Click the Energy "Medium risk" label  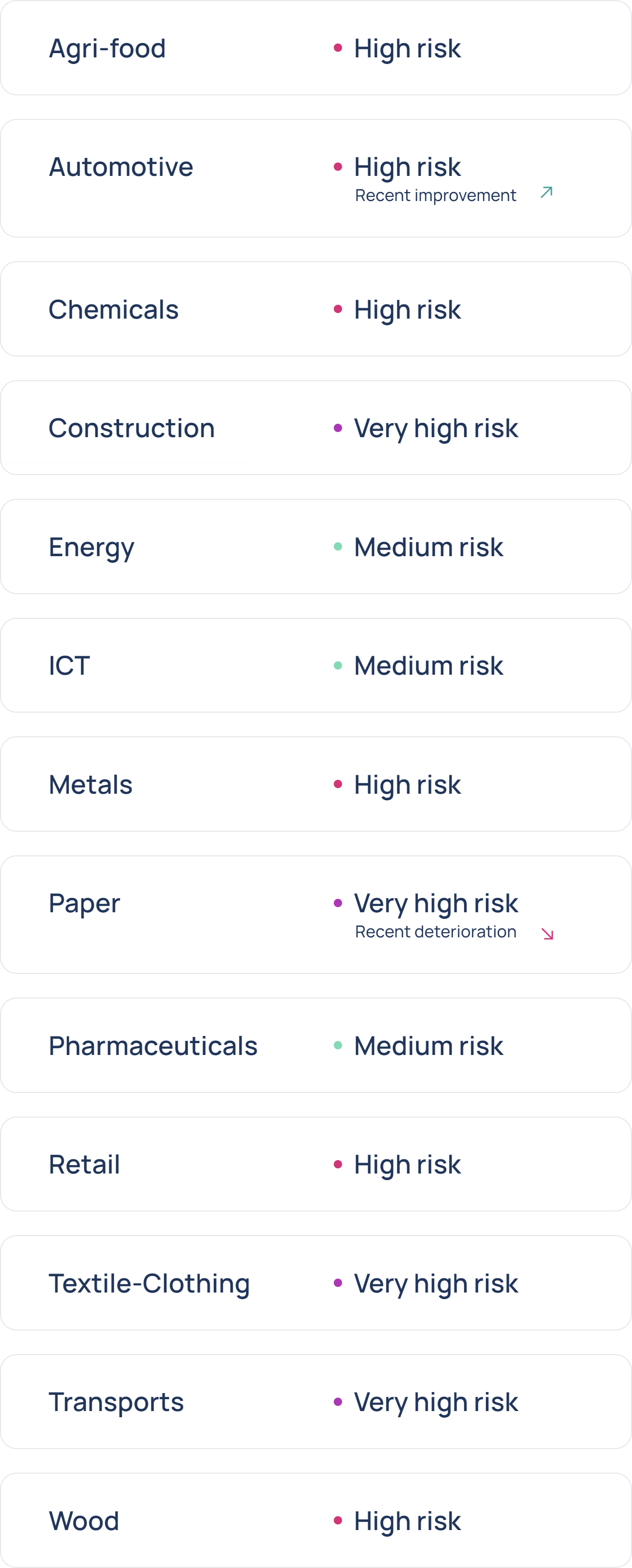coord(429,547)
